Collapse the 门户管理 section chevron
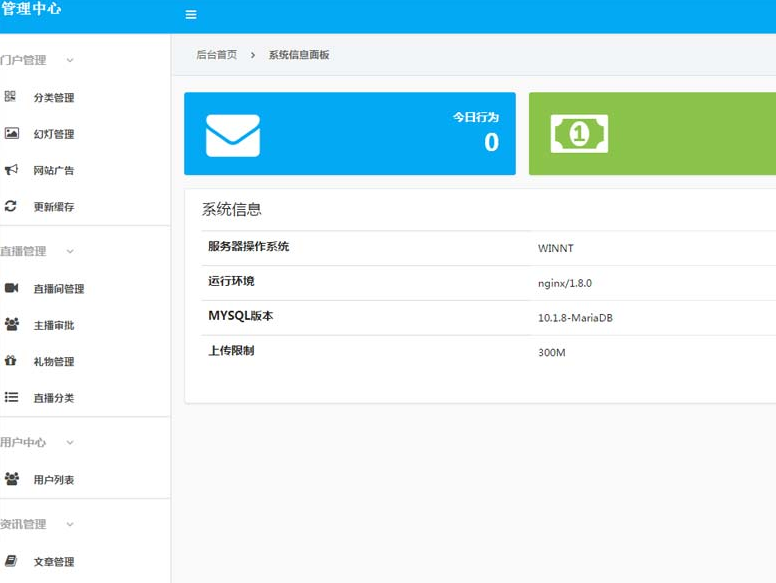This screenshot has width=776, height=583. tap(70, 60)
